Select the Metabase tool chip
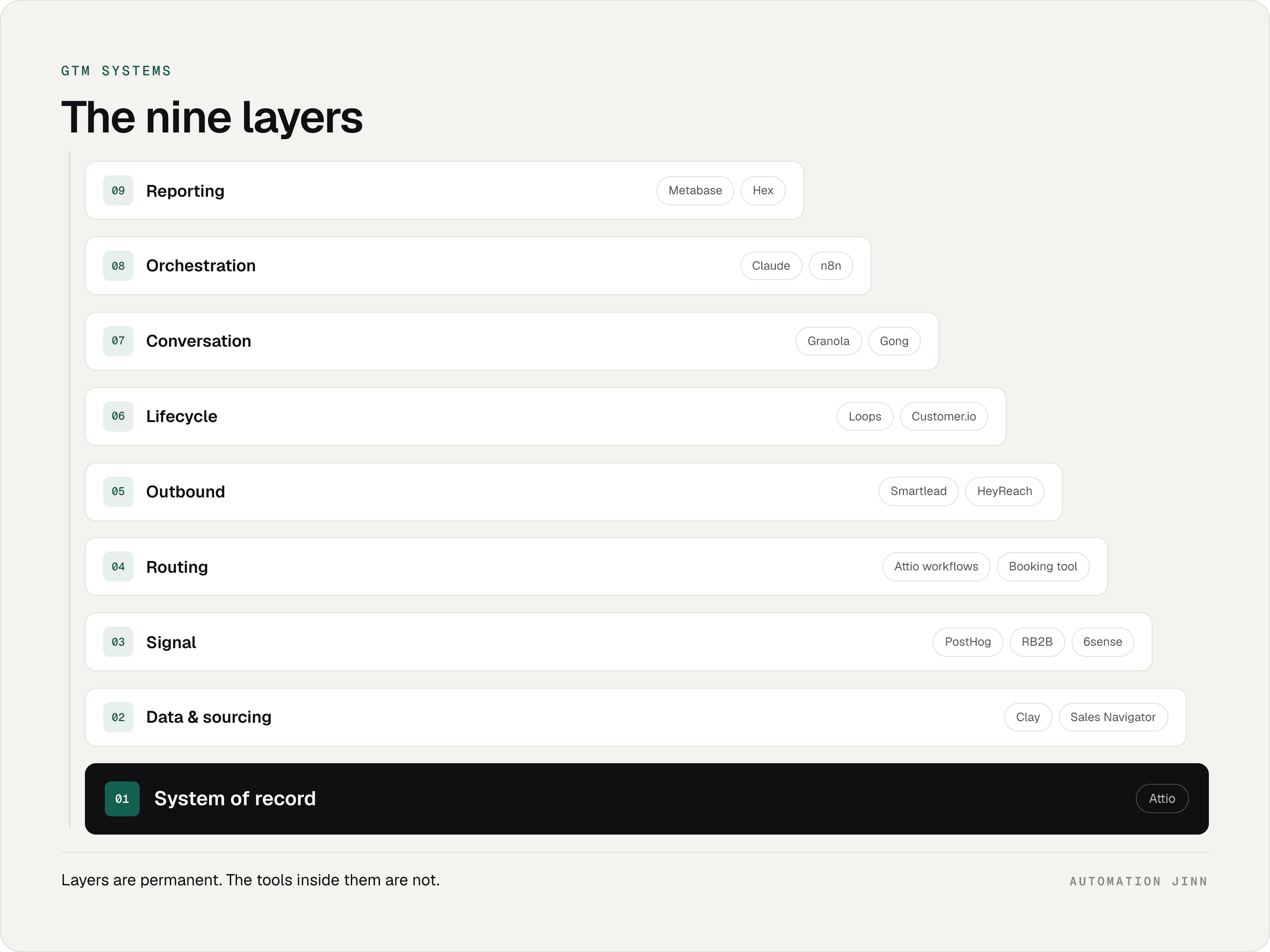 [695, 190]
